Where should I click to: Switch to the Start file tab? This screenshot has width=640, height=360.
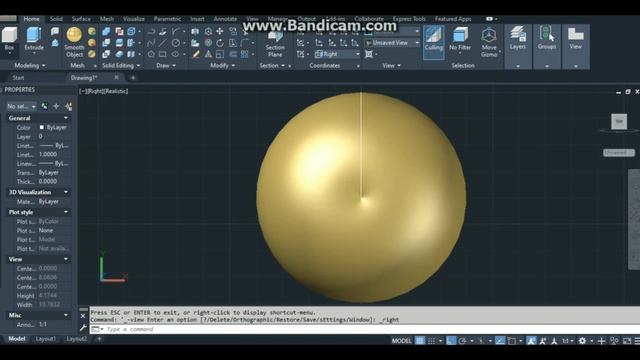pos(18,78)
